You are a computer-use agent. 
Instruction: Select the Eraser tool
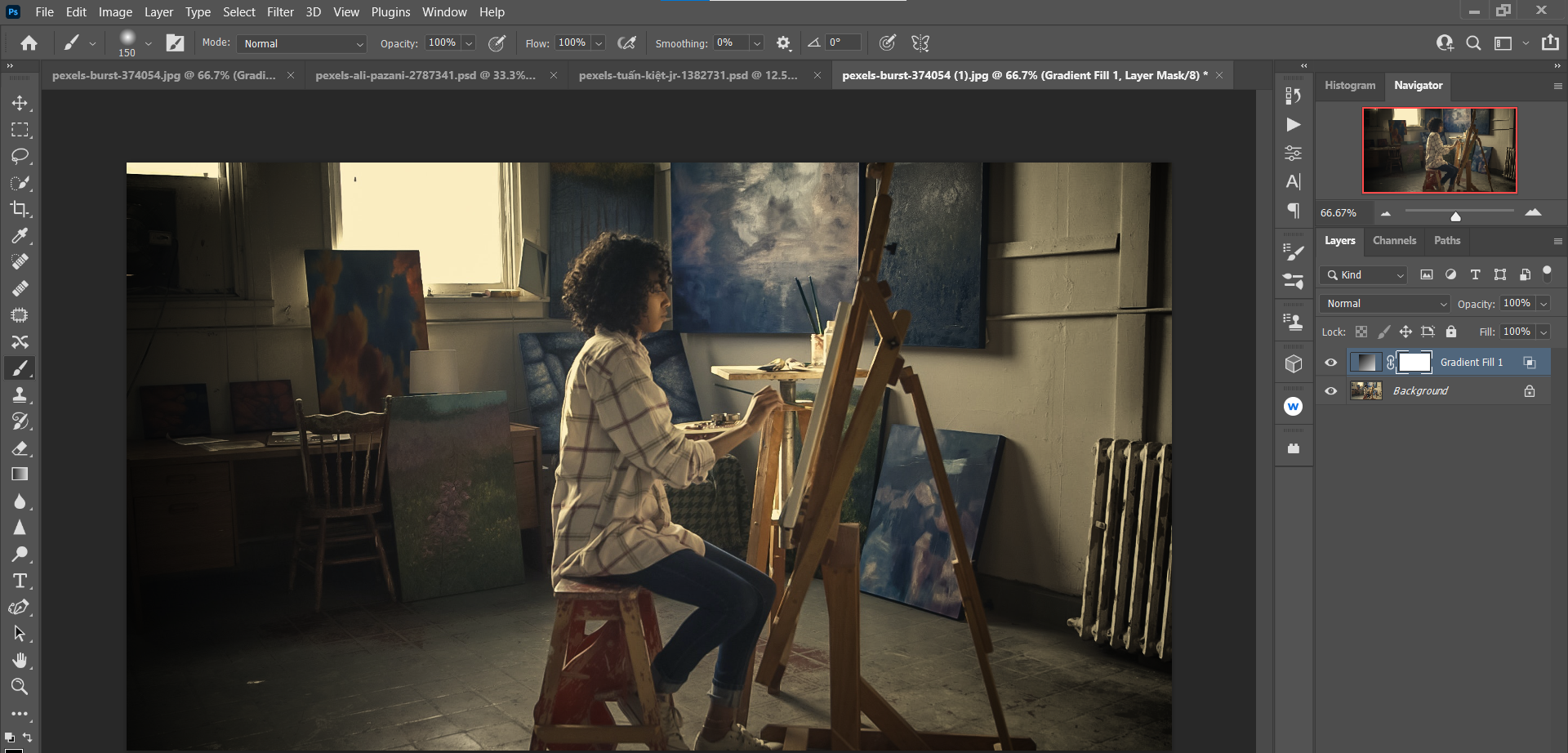(20, 448)
